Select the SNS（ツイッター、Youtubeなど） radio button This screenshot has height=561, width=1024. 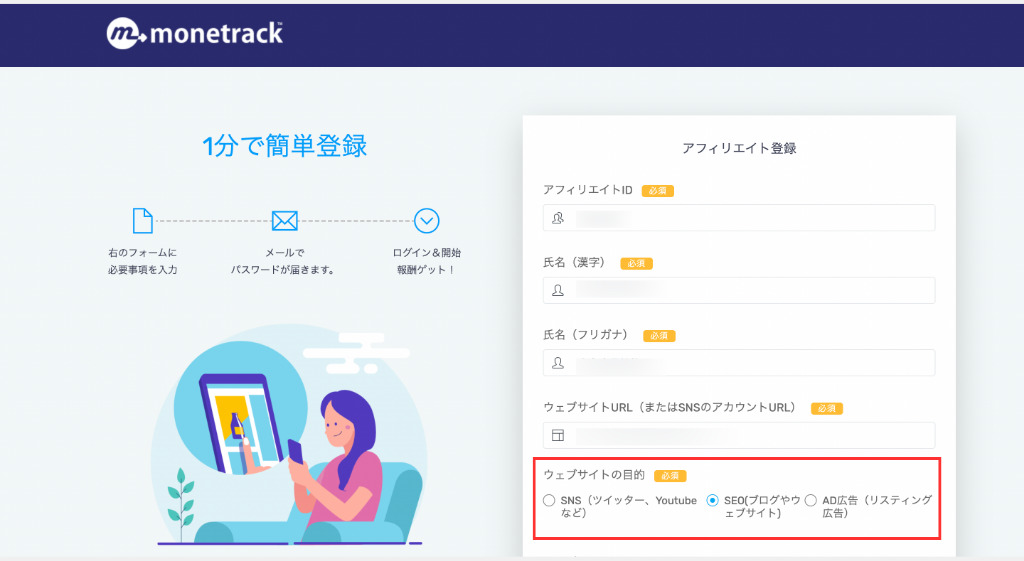(549, 500)
